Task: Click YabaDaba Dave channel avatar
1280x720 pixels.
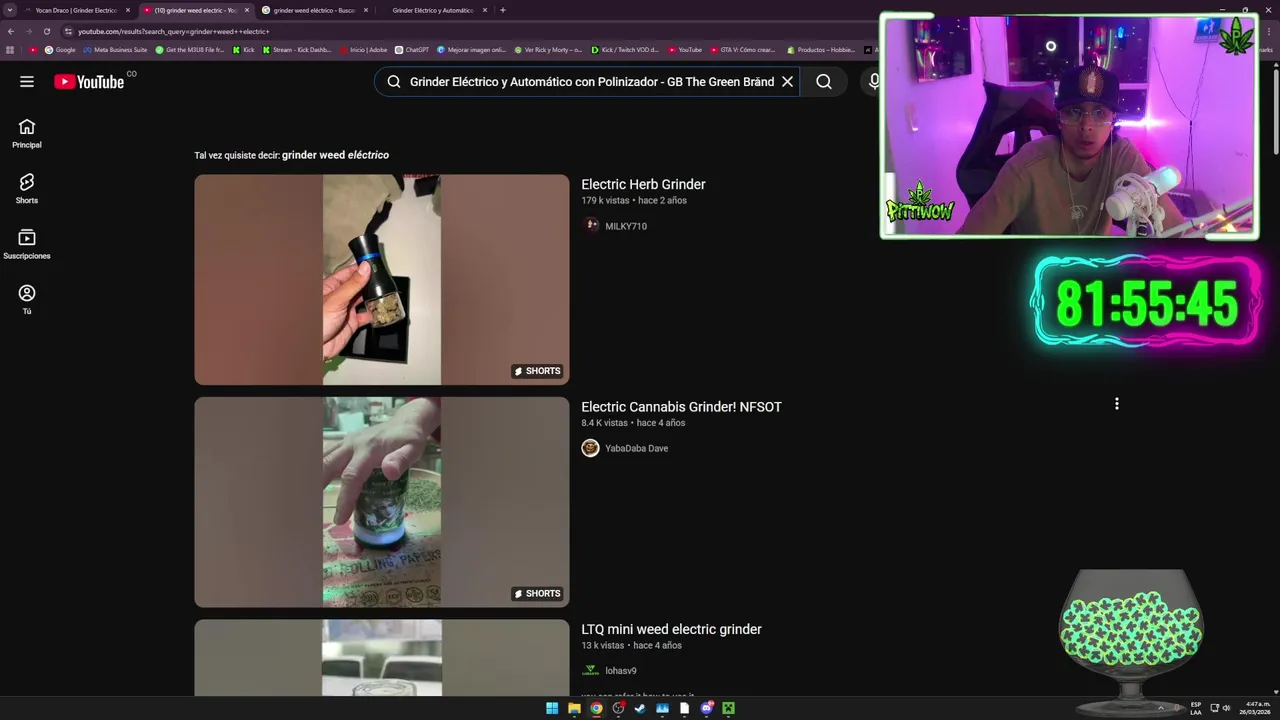Action: [x=591, y=448]
